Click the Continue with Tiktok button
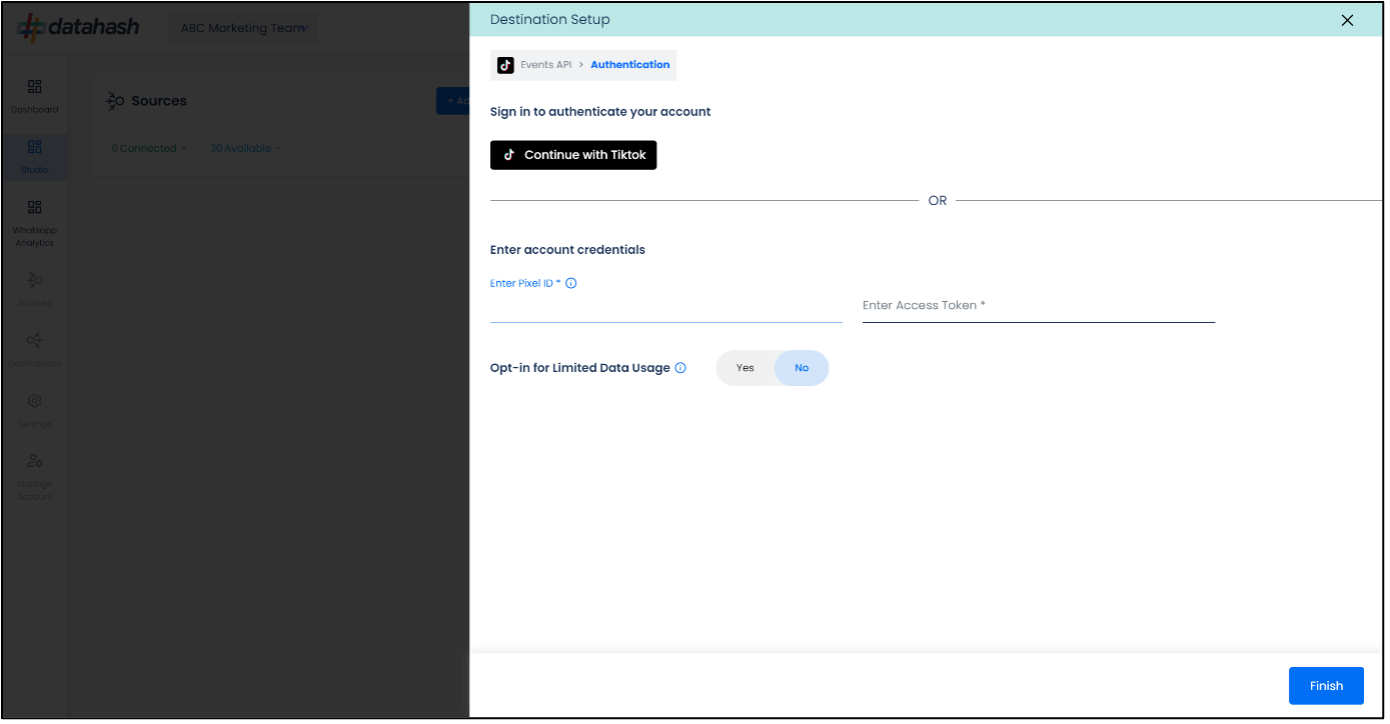The height and width of the screenshot is (724, 1390). pos(573,155)
